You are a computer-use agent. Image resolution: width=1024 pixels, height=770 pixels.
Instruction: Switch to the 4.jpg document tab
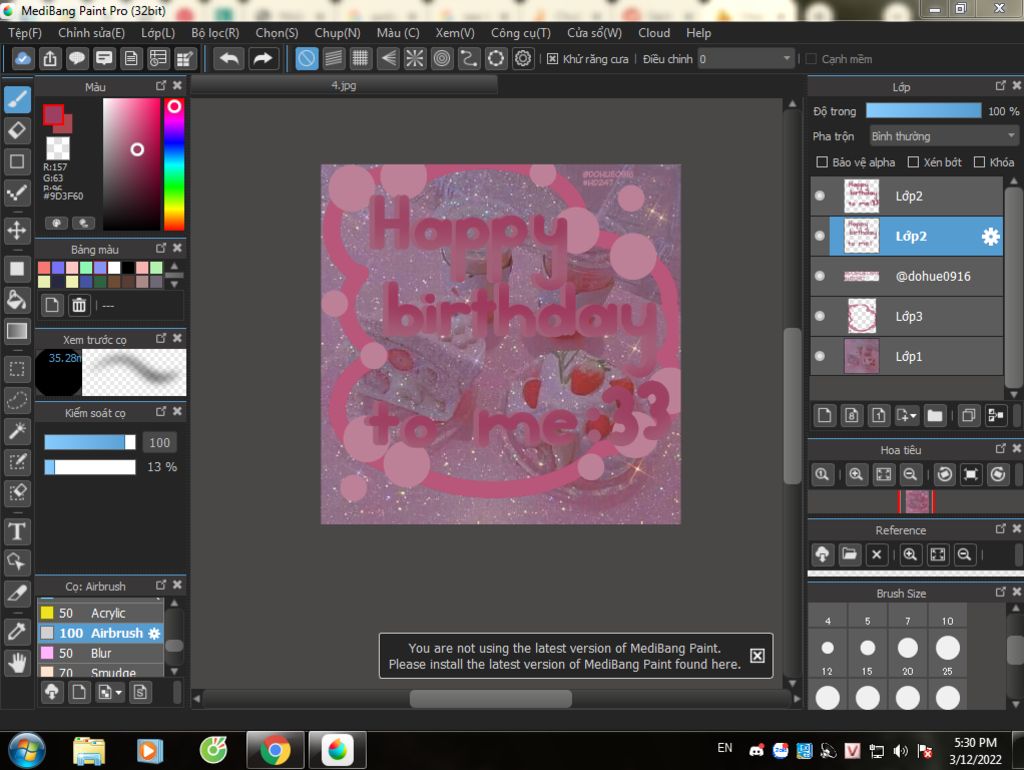click(344, 85)
